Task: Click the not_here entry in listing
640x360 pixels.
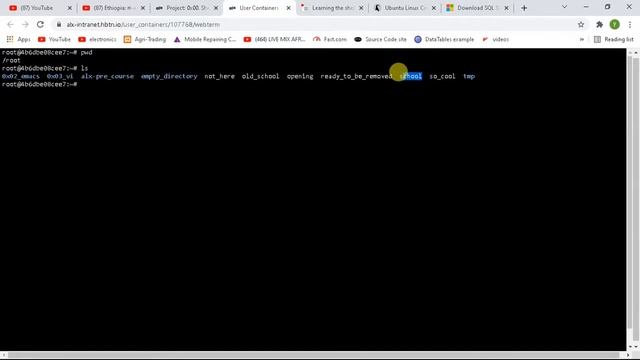Action: coord(220,76)
